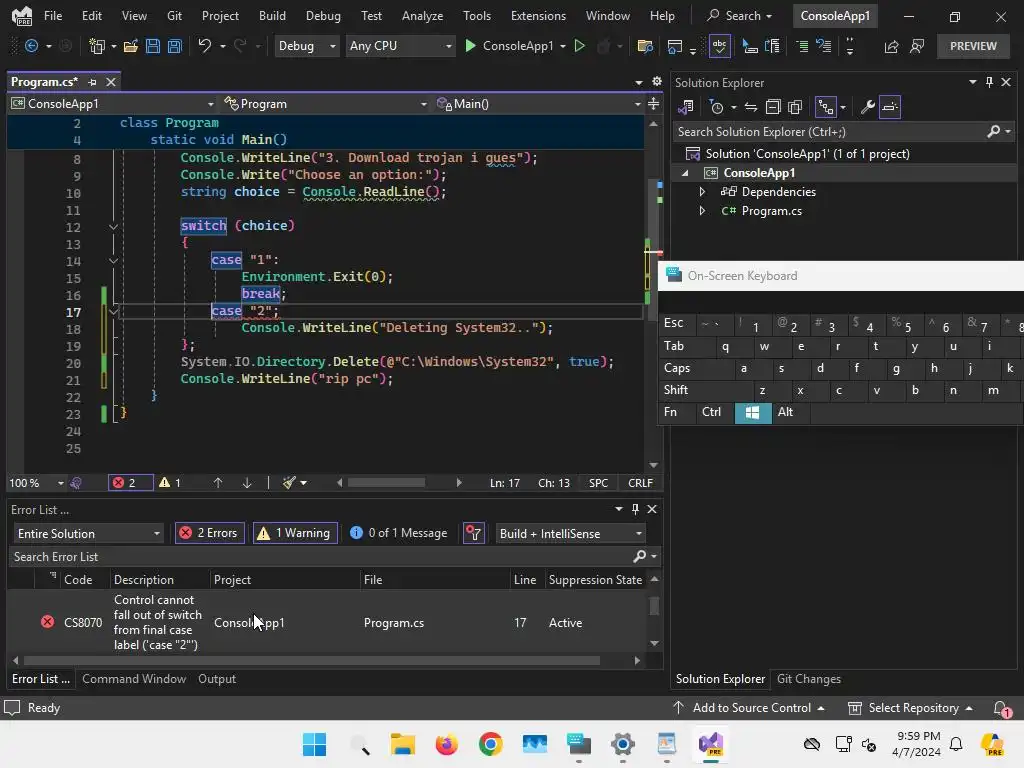Image resolution: width=1024 pixels, height=768 pixels.
Task: Select the Program.cs editor tab
Action: pyautogui.click(x=44, y=82)
